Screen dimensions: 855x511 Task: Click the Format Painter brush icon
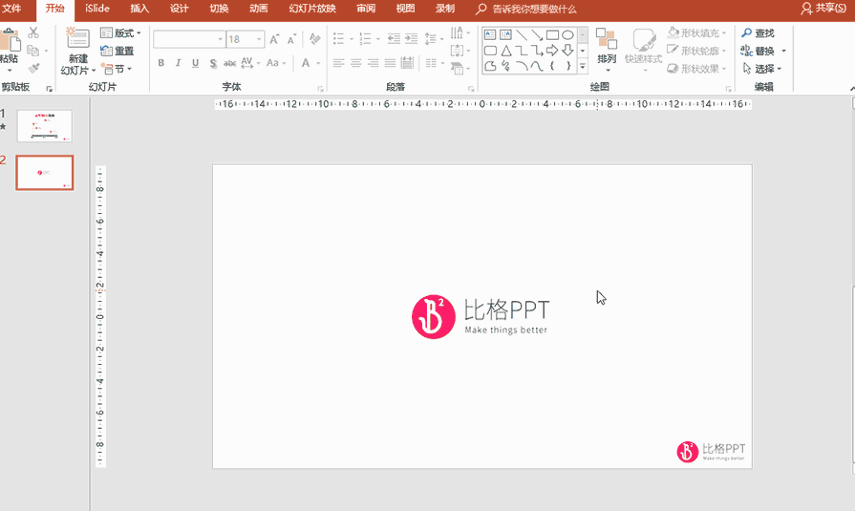click(x=33, y=68)
